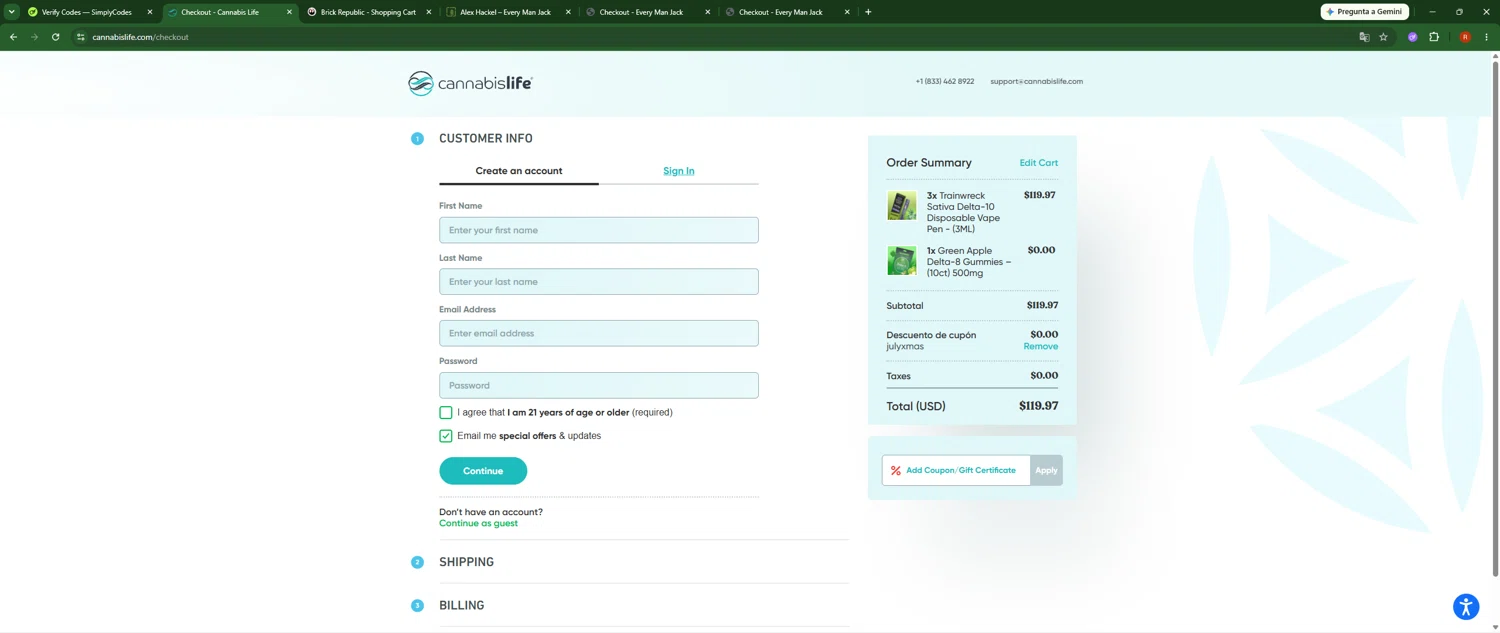This screenshot has height=633, width=1500.
Task: Focus the First Name input field
Action: tap(599, 230)
